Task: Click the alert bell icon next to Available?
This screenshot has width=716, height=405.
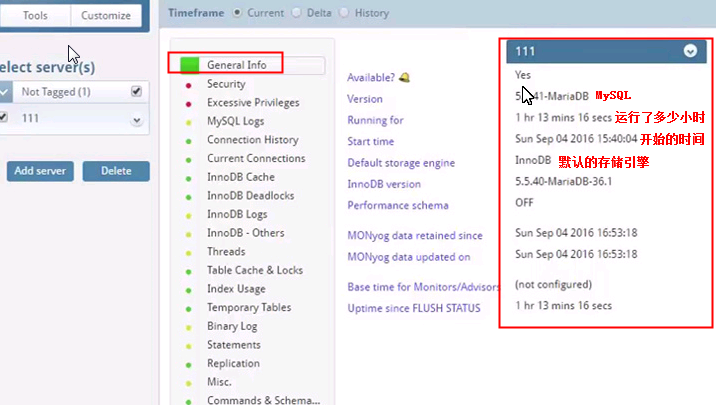Action: click(x=405, y=78)
